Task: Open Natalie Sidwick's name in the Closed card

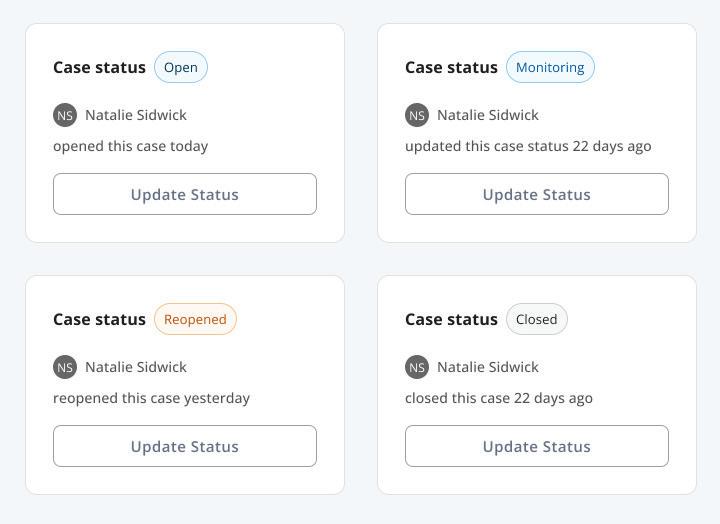Action: (x=488, y=367)
